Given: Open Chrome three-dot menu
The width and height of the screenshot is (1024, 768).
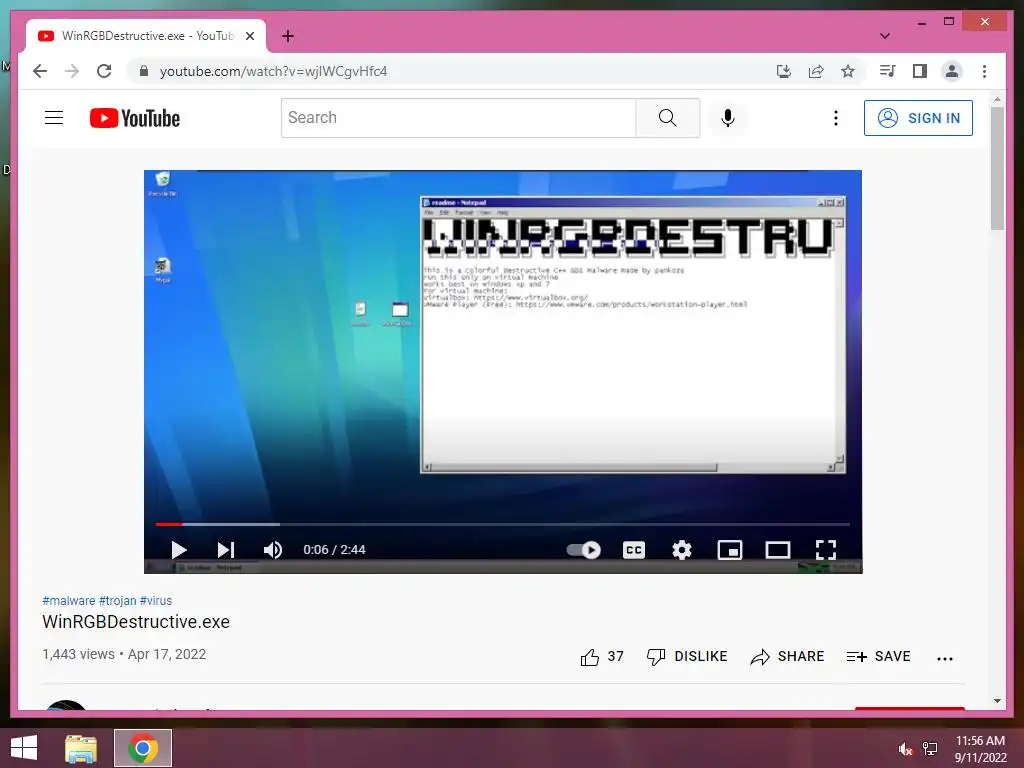Looking at the screenshot, I should 984,71.
